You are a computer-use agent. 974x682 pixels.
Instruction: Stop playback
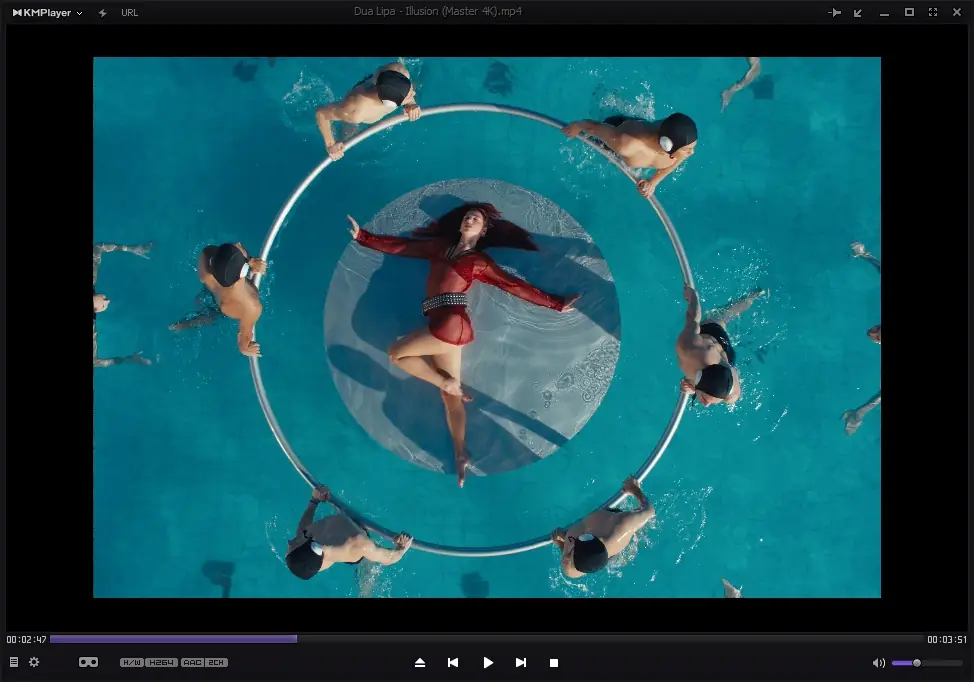pyautogui.click(x=554, y=663)
